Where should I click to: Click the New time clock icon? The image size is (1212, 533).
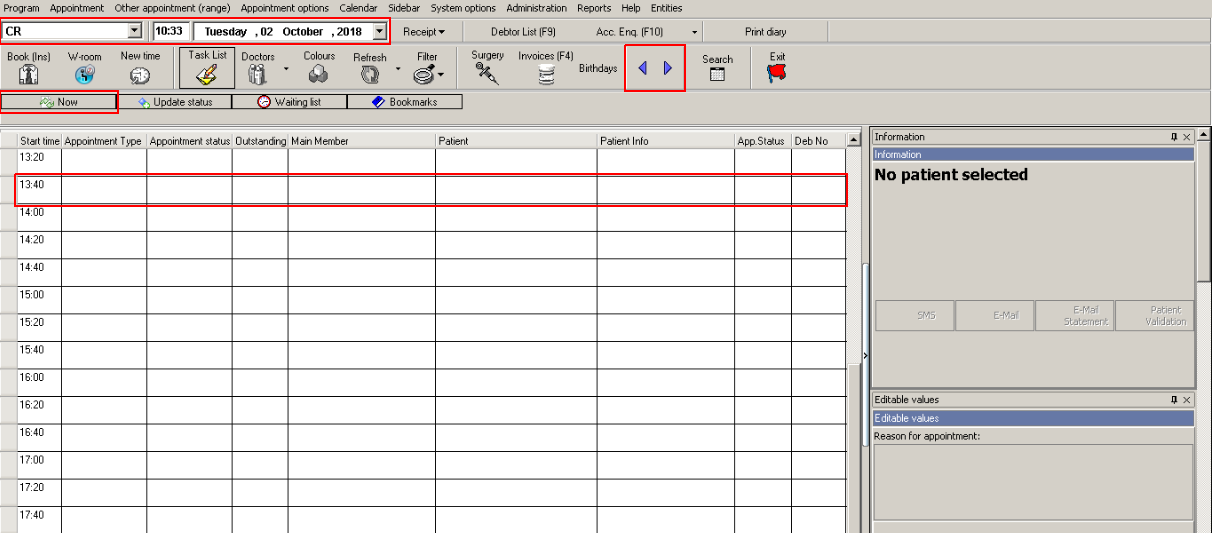(x=140, y=75)
